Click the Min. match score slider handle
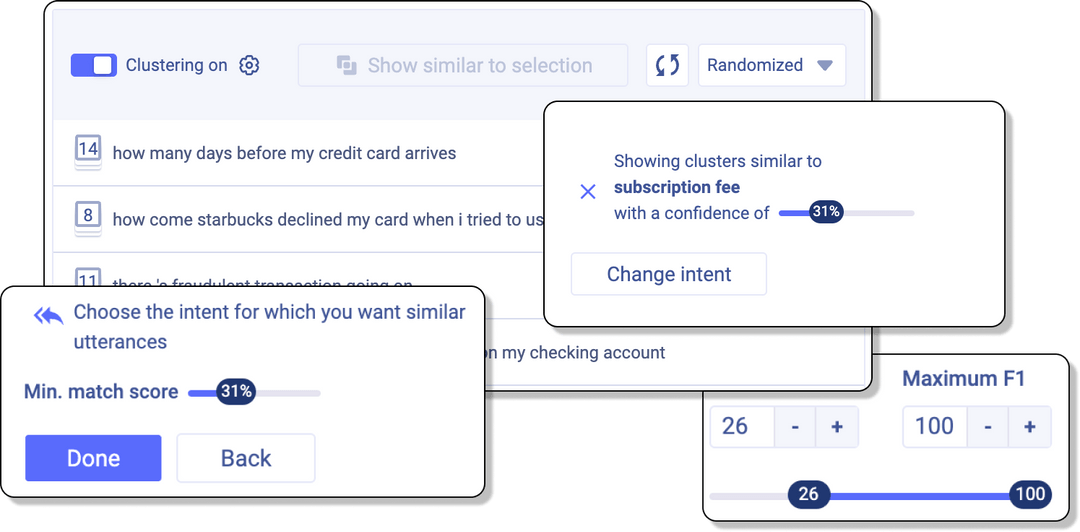Viewport: 1080px width, 532px height. [236, 392]
